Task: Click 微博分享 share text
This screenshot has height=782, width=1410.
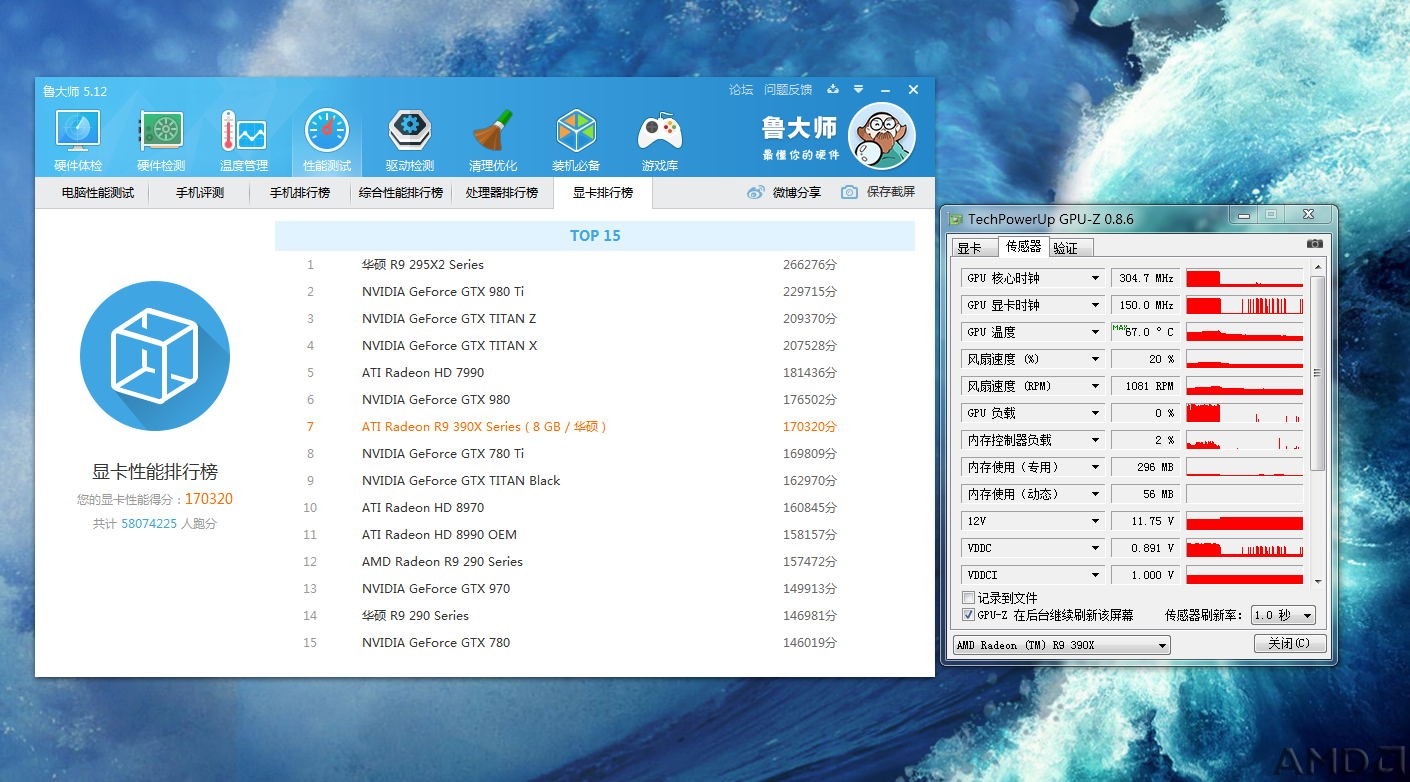Action: pos(797,192)
